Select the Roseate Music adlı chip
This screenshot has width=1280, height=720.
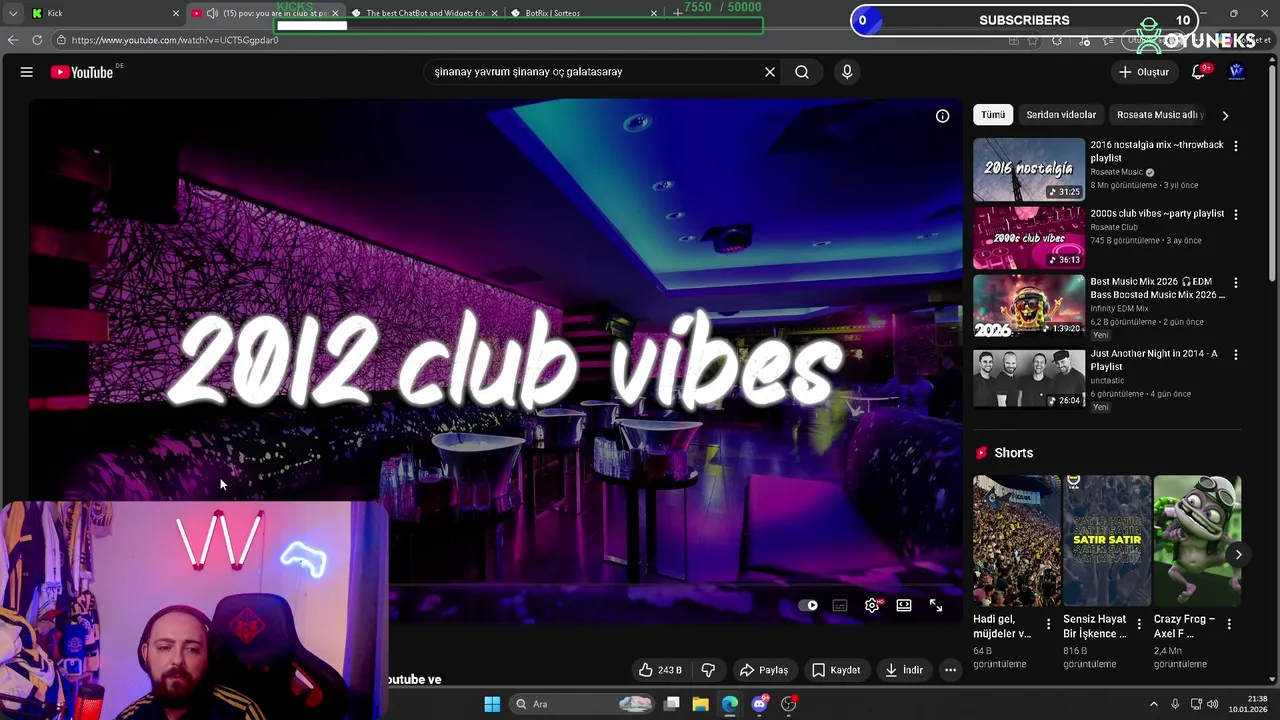[x=1159, y=115]
